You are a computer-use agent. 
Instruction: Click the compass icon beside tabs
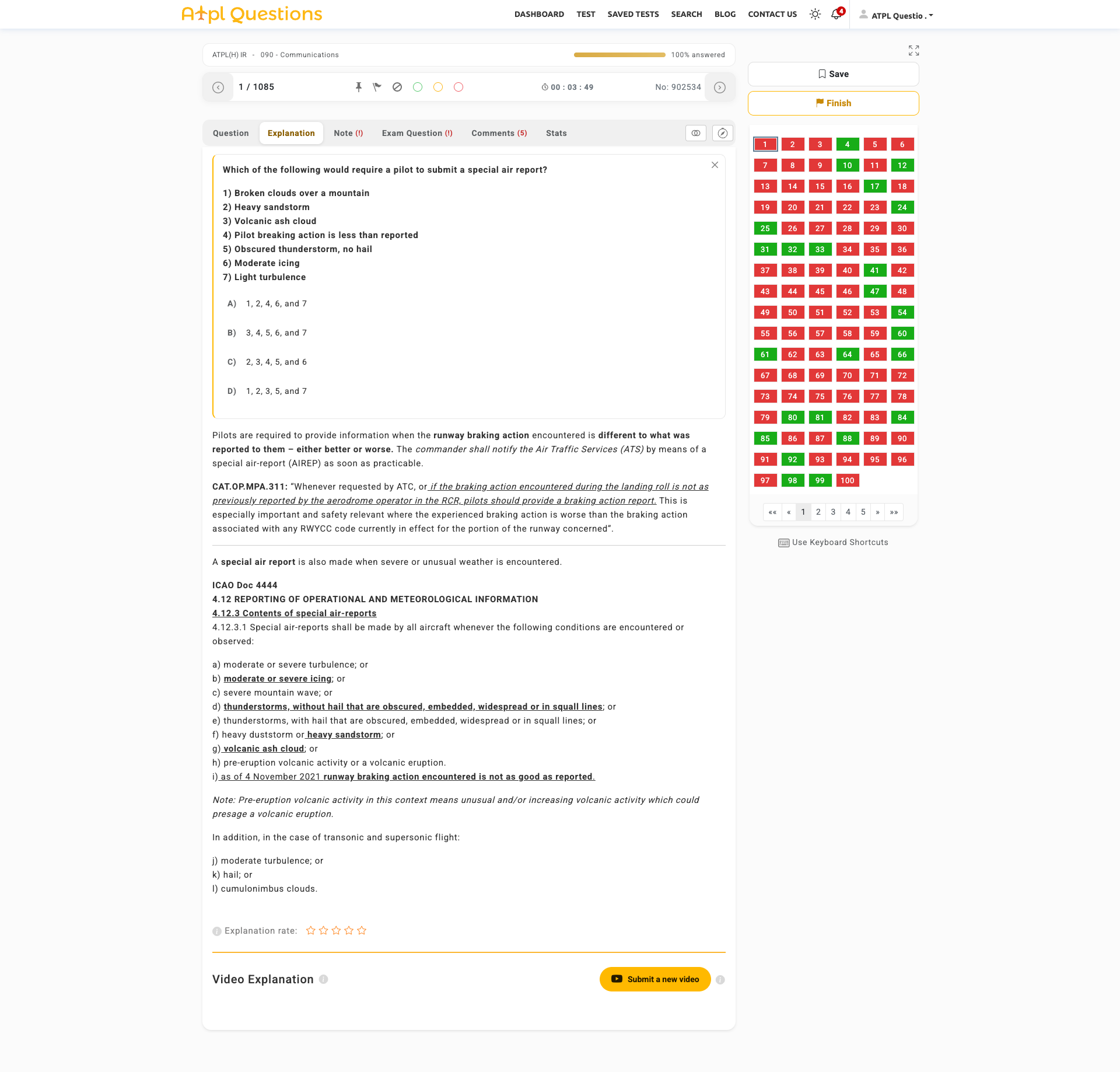point(723,133)
